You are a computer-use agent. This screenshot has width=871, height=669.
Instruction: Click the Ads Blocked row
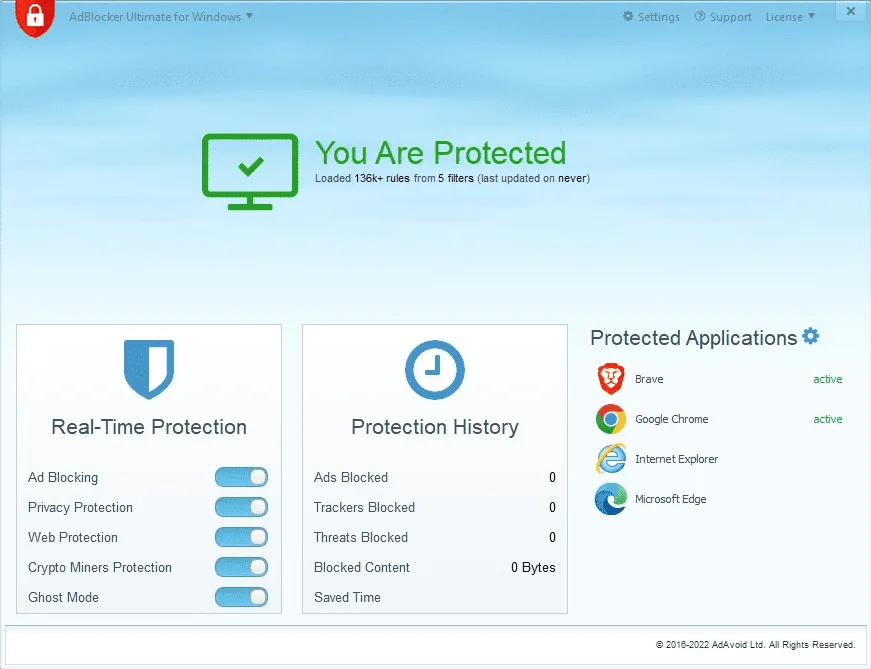(x=434, y=477)
